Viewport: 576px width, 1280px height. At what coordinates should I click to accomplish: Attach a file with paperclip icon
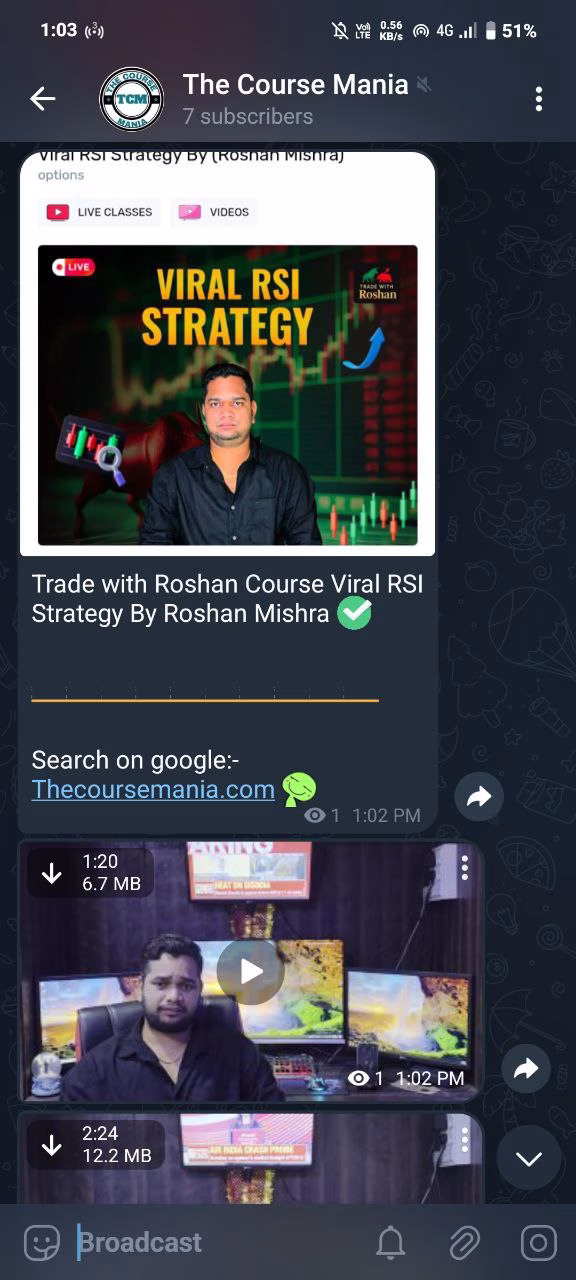pyautogui.click(x=464, y=1243)
